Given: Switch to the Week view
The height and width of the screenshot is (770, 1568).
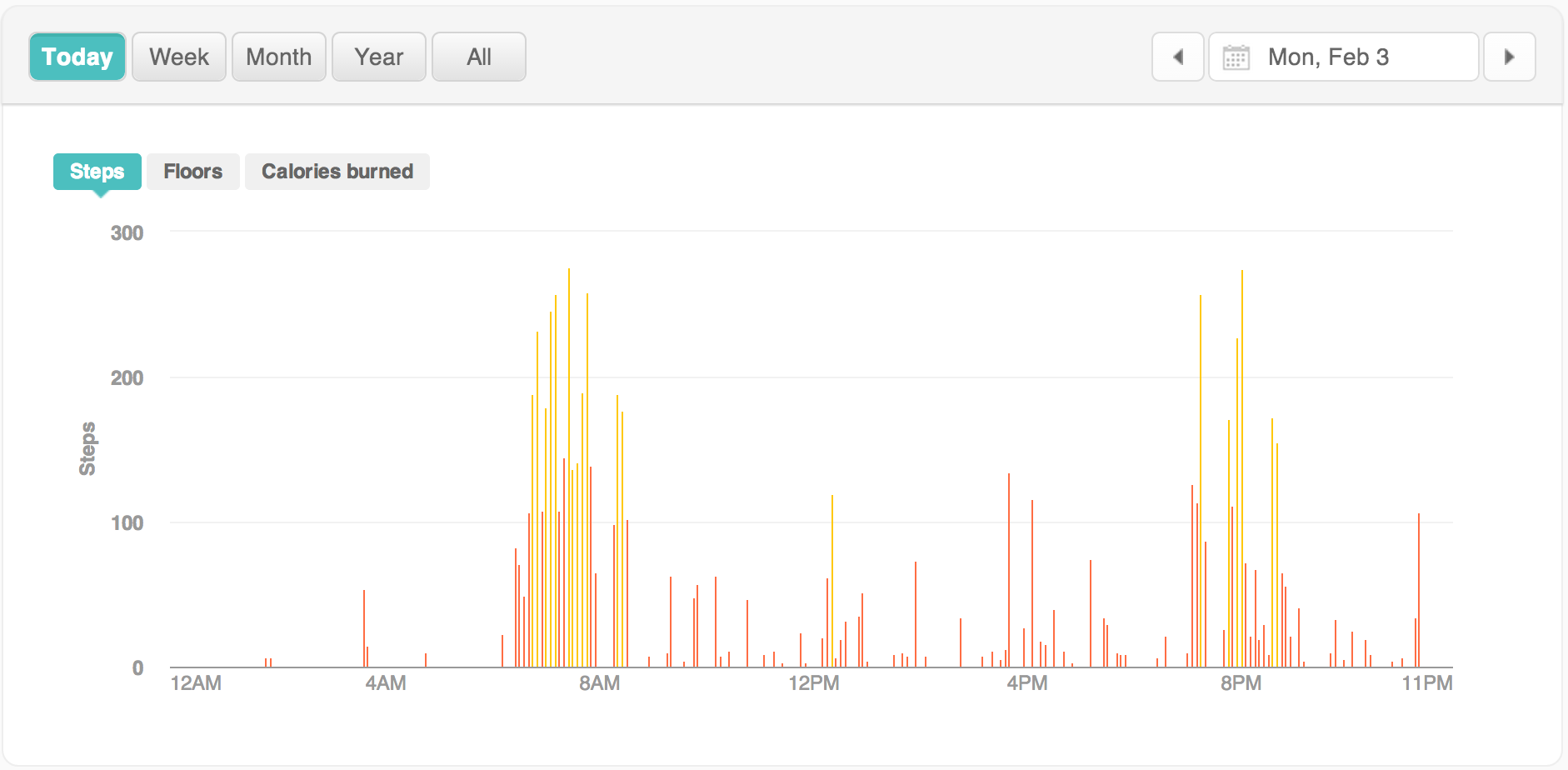Looking at the screenshot, I should 179,57.
